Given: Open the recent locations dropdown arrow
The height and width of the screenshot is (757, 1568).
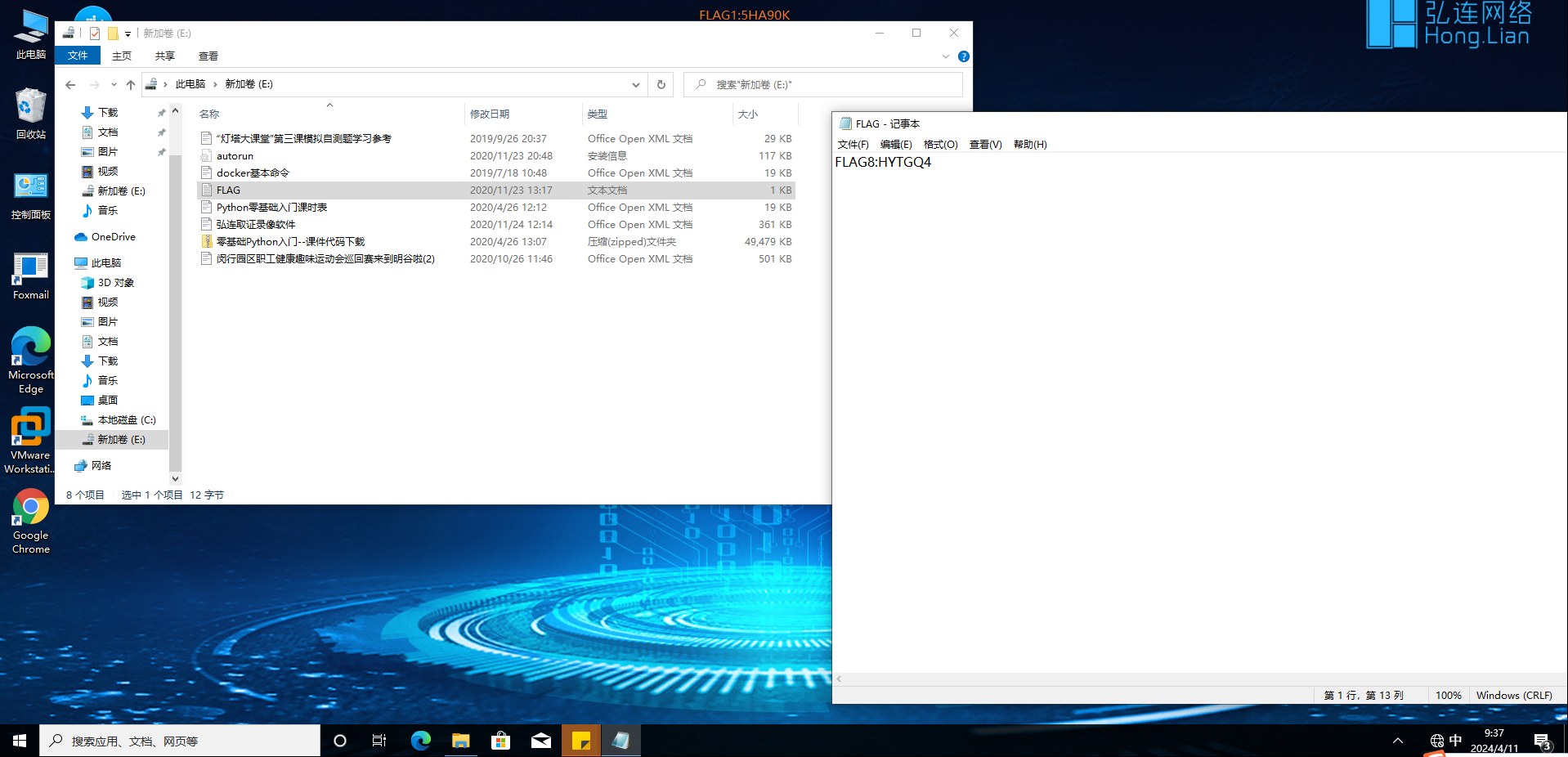Looking at the screenshot, I should (x=114, y=85).
